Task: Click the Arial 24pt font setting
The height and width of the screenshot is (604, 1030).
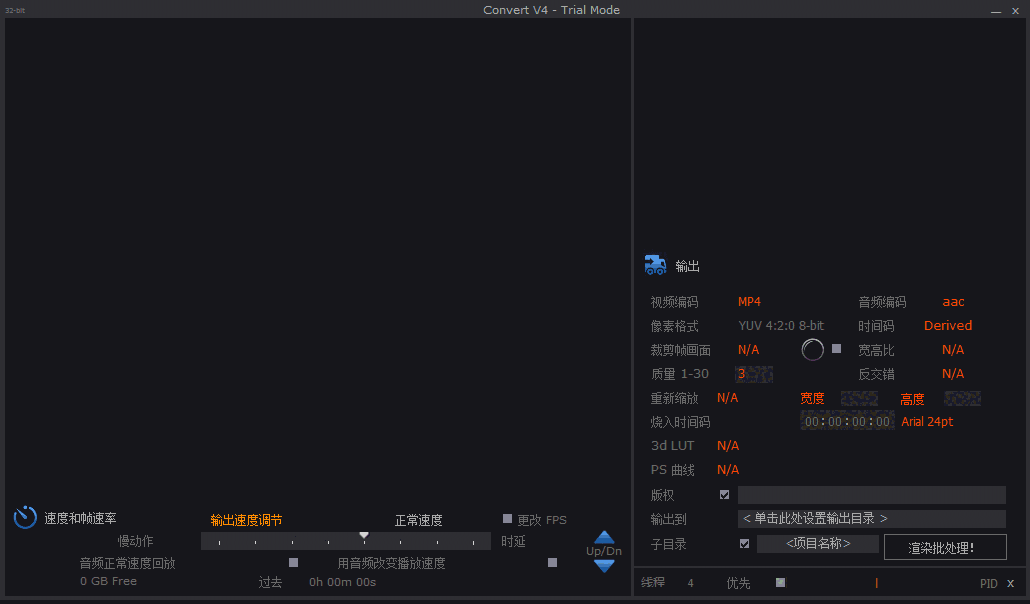Action: 926,421
